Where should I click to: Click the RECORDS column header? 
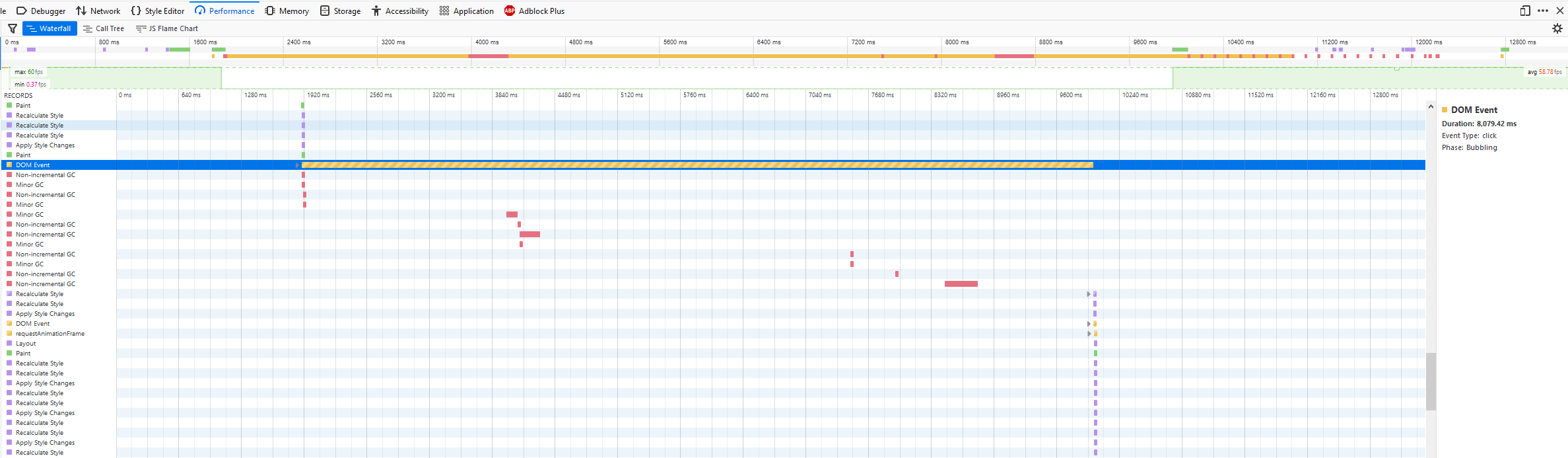click(18, 95)
